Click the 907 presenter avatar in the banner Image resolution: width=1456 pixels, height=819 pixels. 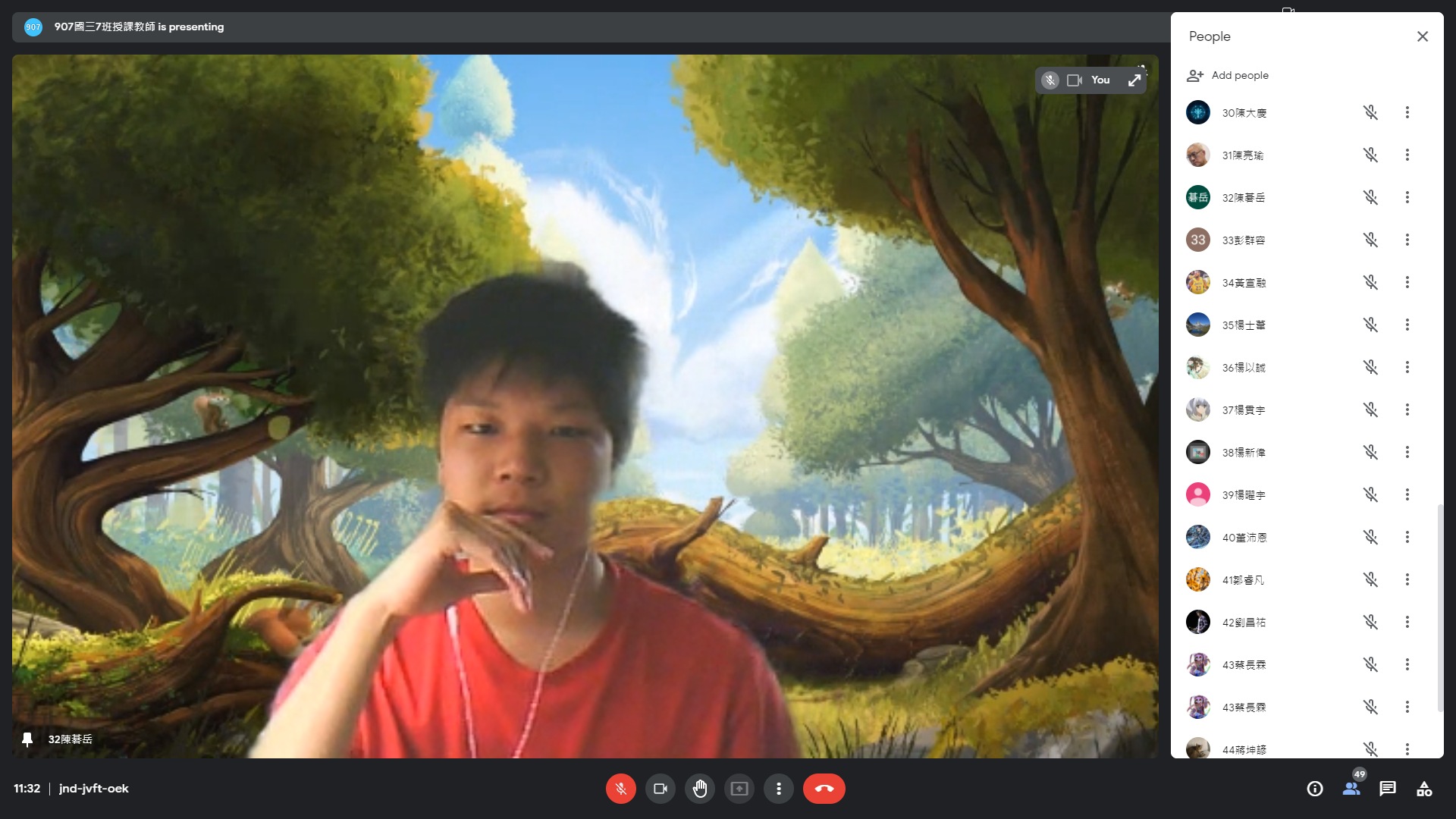tap(33, 27)
